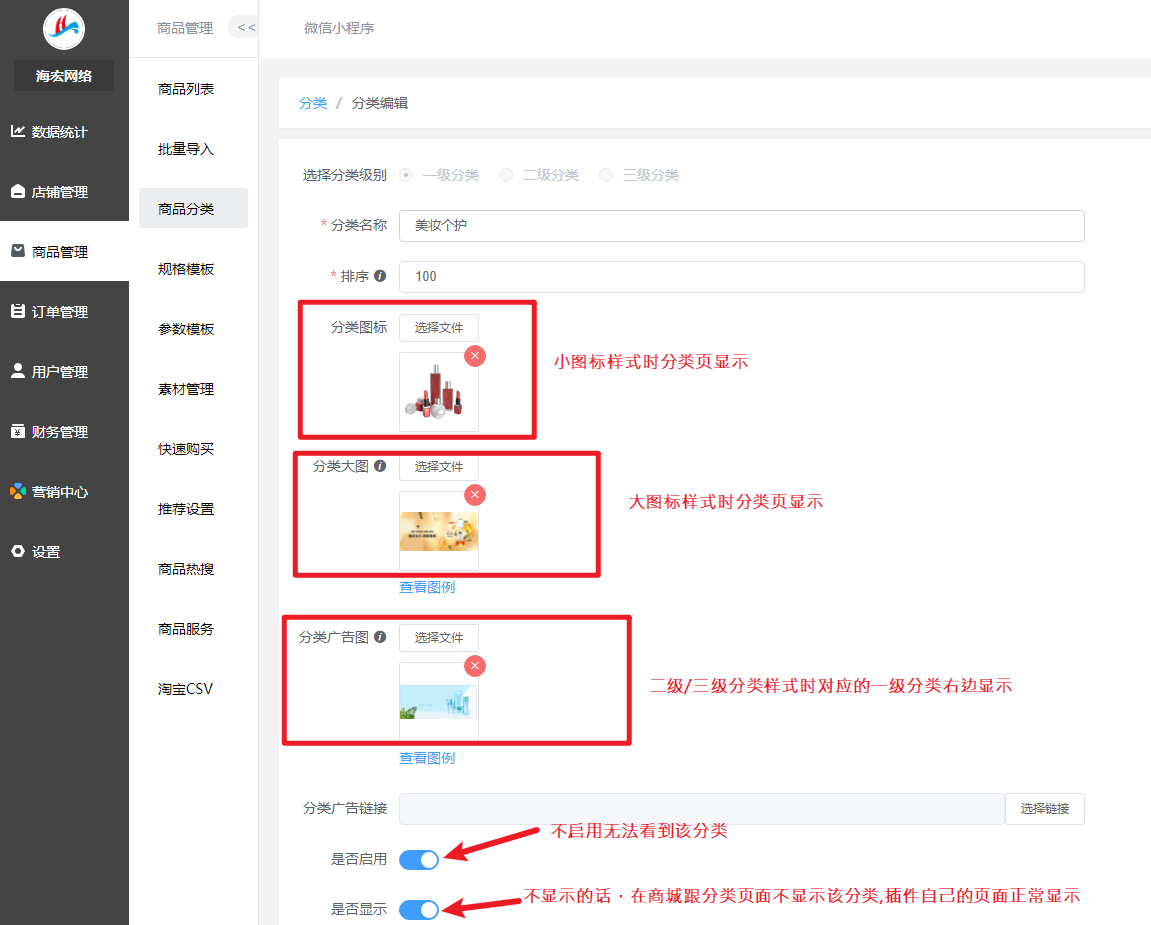Open 店铺管理 store icon in sidebar
This screenshot has width=1151, height=925.
18,192
